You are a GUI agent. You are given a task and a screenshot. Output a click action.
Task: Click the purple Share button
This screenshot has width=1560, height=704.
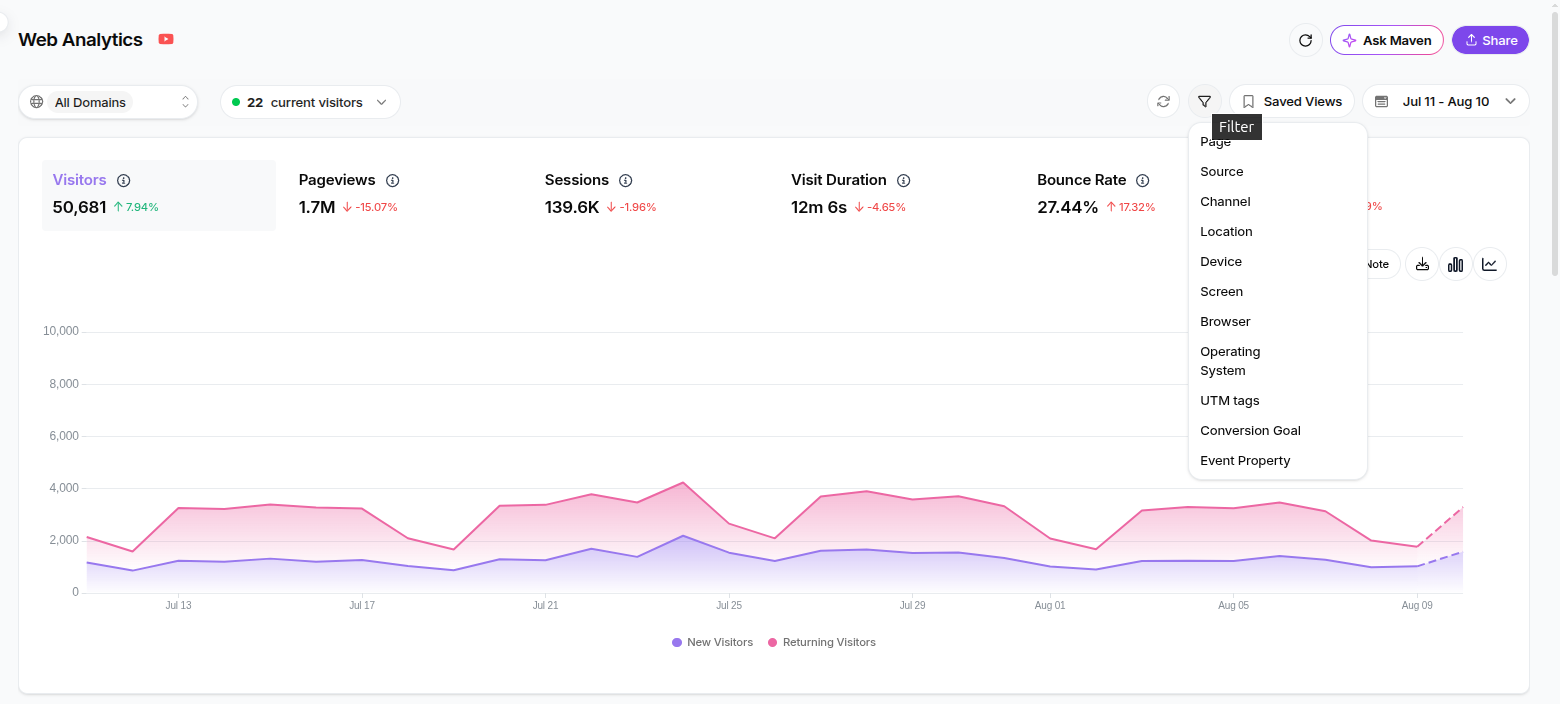point(1490,40)
